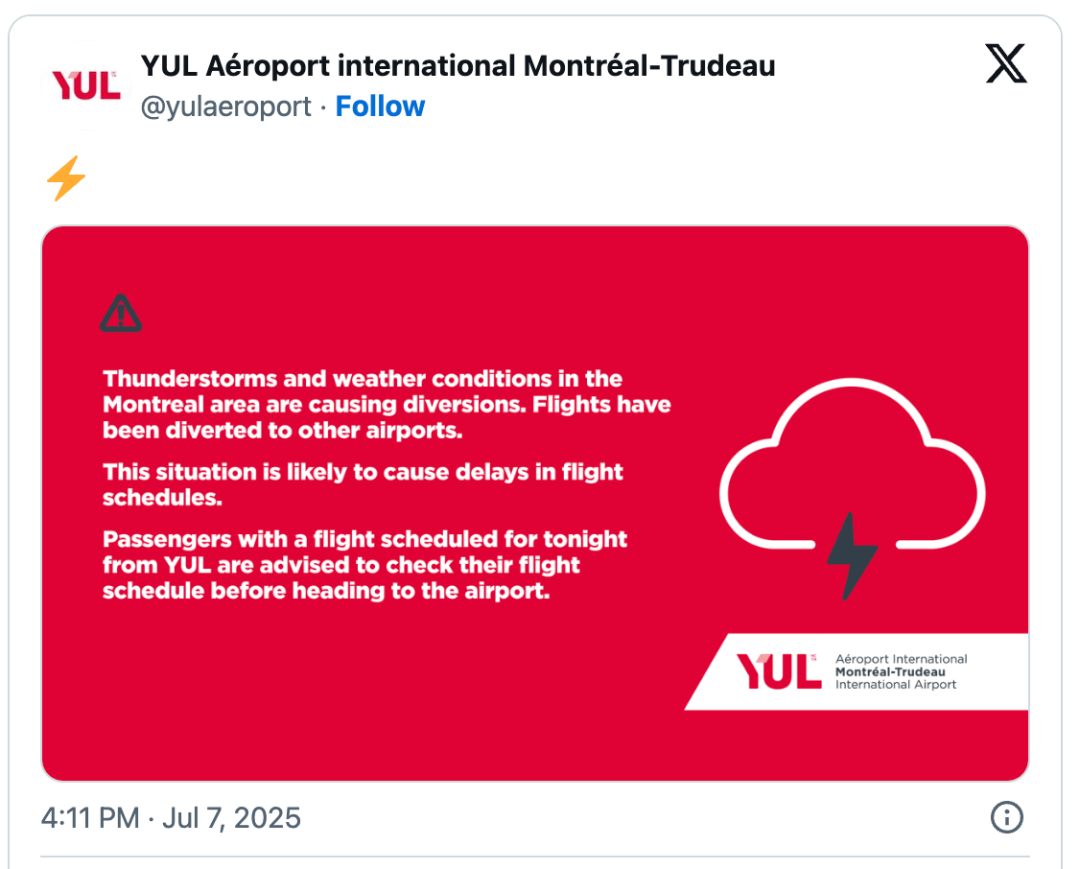Open the @yulaeroport handle
The height and width of the screenshot is (869, 1080).
(226, 107)
